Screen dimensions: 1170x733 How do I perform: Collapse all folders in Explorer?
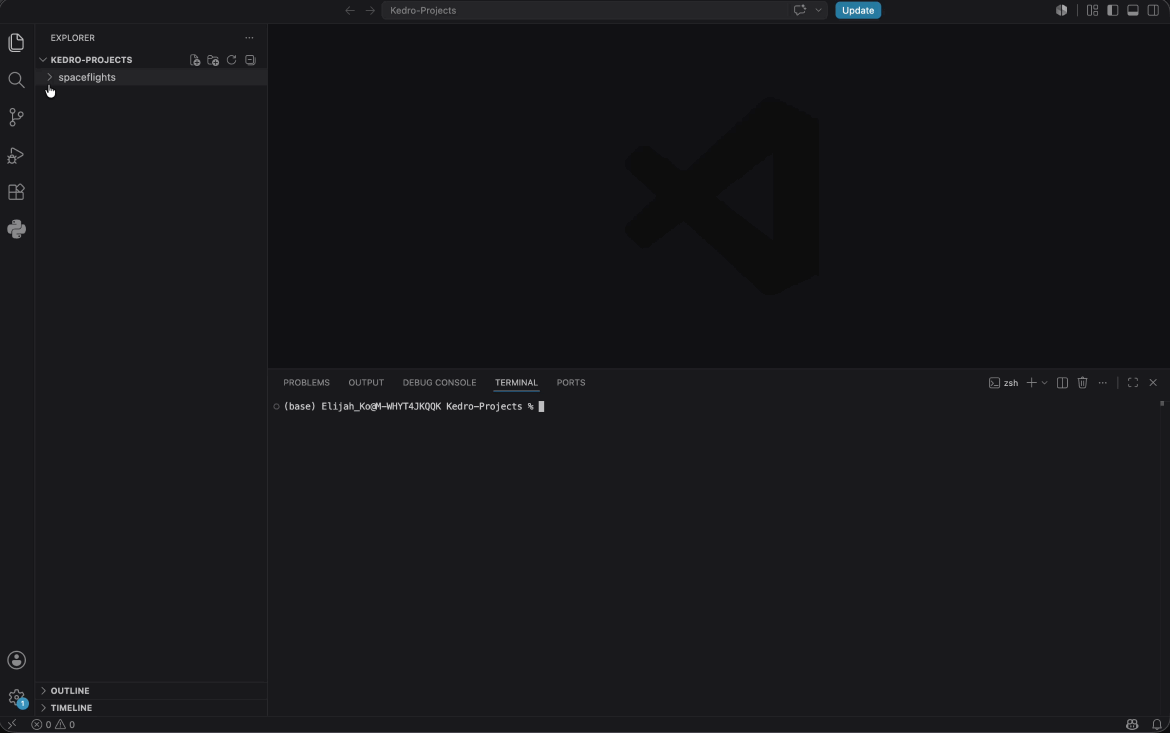[x=251, y=60]
